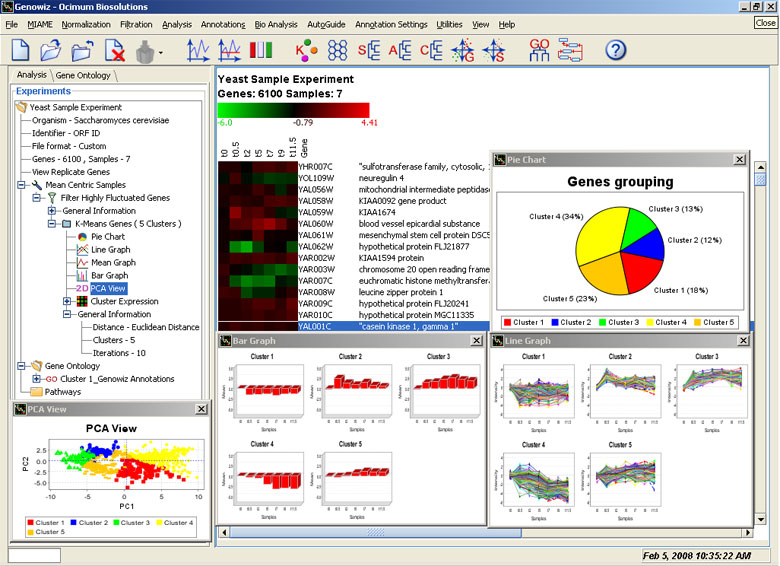Image resolution: width=780 pixels, height=566 pixels.
Task: Click Iterations - 10 tree entry
Action: click(119, 353)
